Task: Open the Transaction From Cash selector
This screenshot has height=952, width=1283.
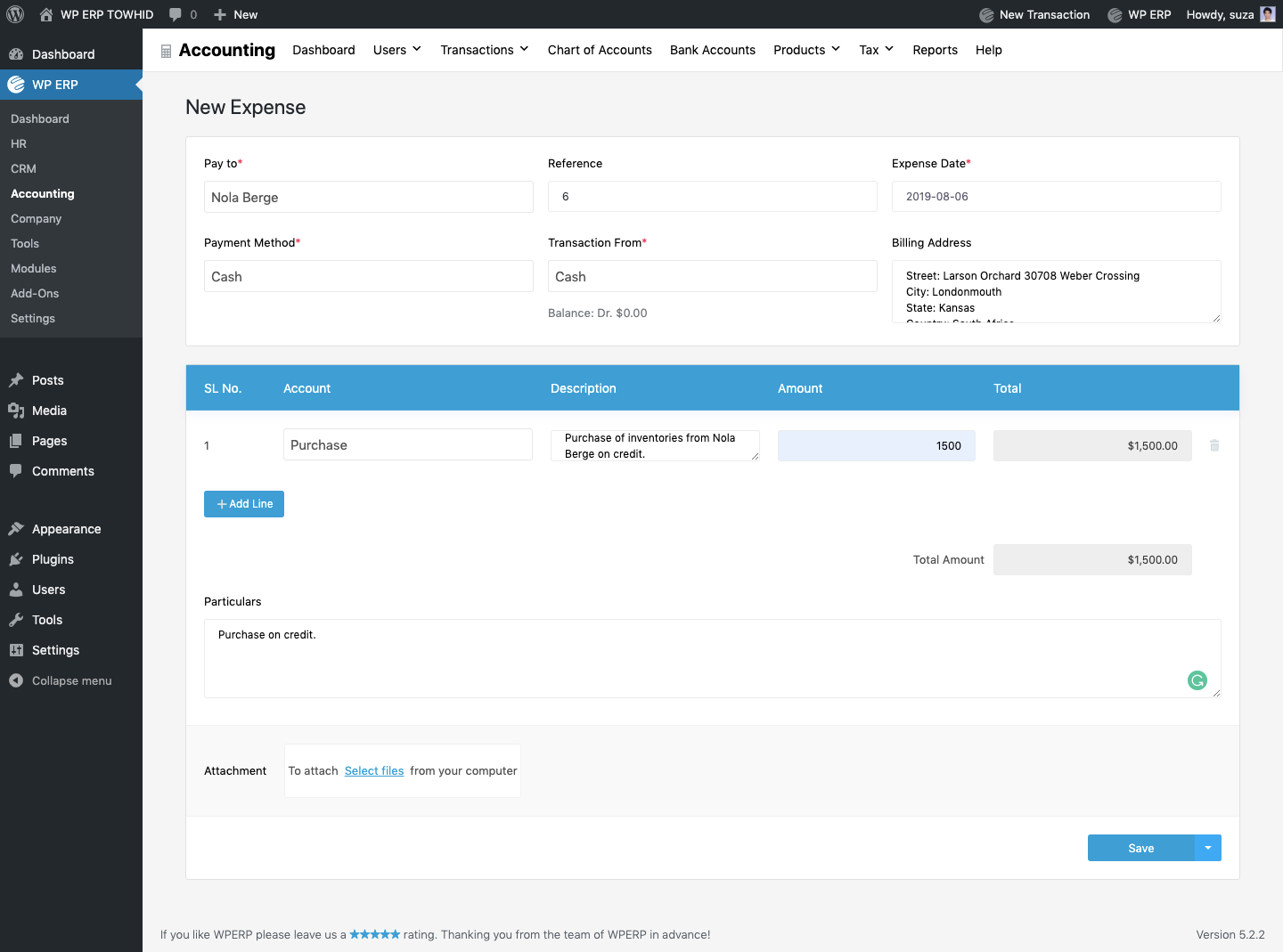Action: click(x=713, y=276)
